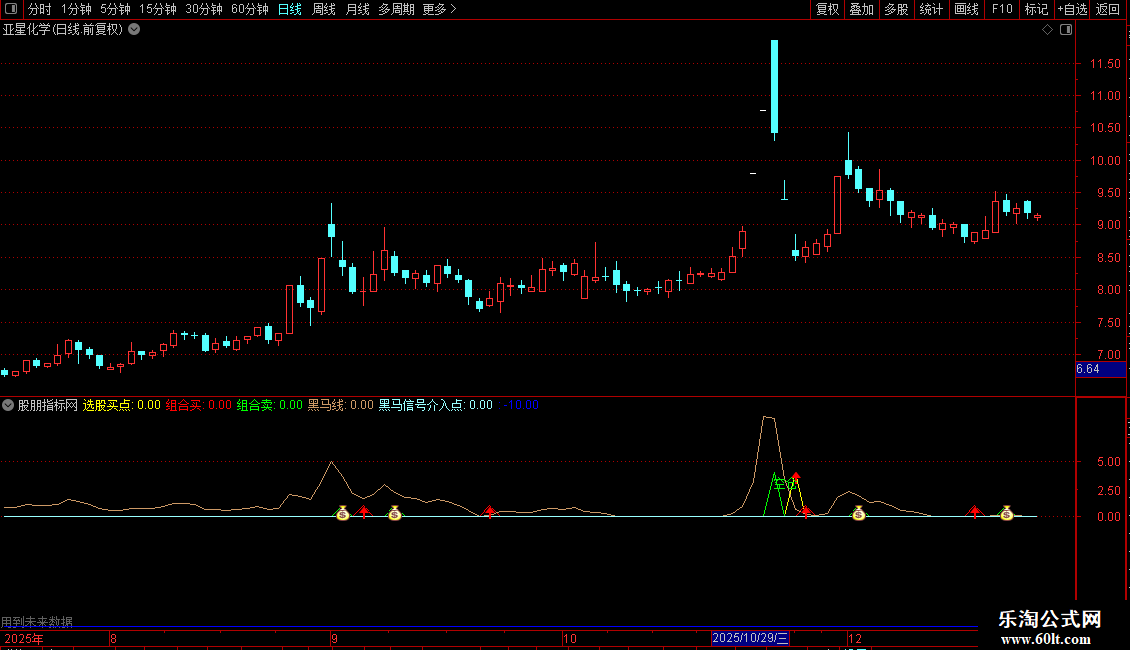Expand the 更多 > periods menu
This screenshot has height=650, width=1130.
(x=440, y=9)
